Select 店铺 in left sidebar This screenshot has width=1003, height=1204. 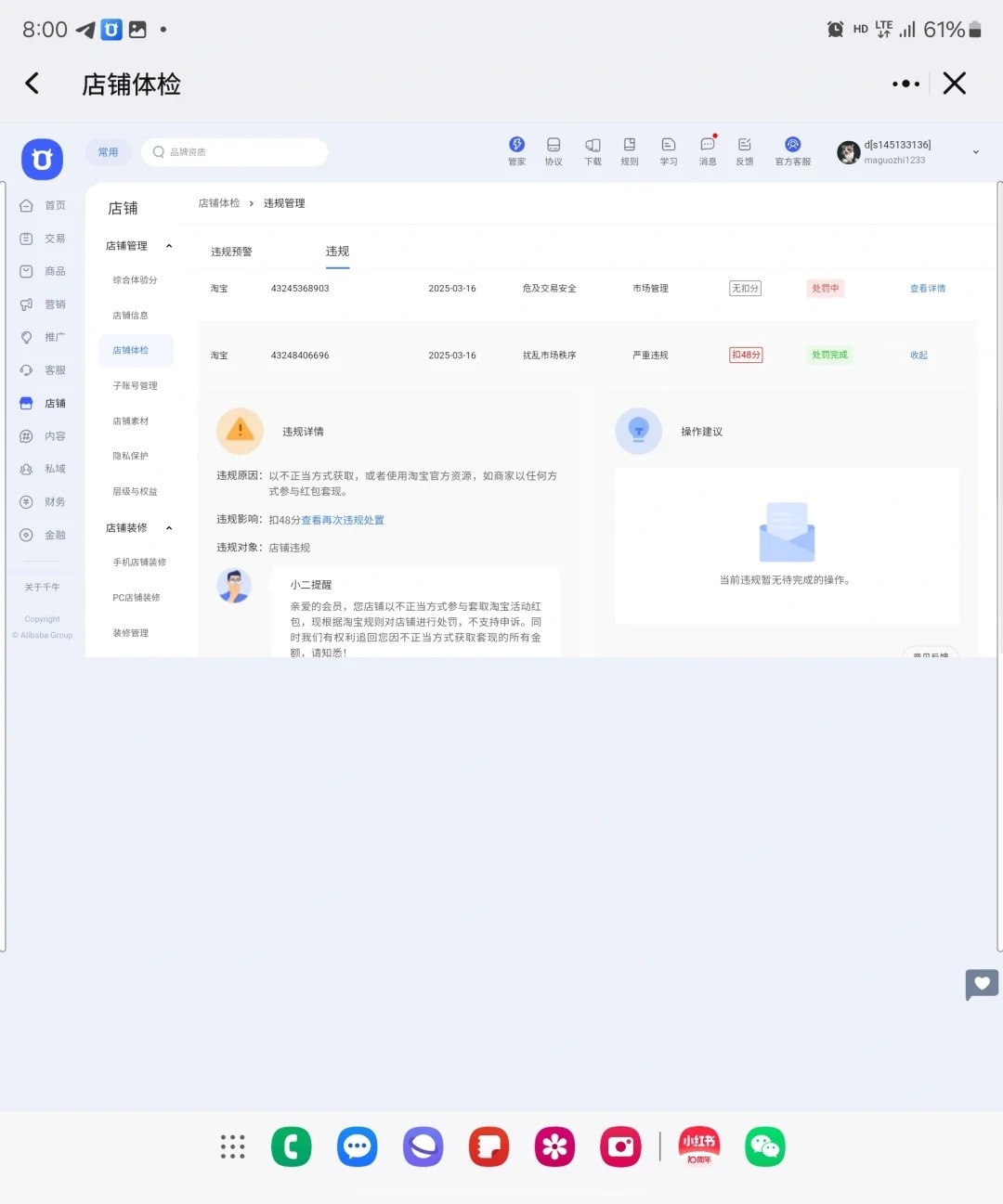[x=43, y=403]
